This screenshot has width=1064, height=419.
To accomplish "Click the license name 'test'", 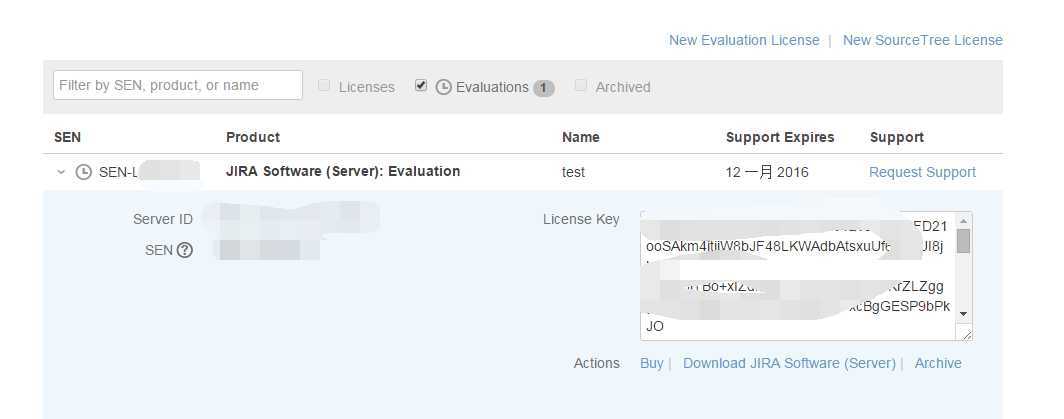I will click(573, 172).
